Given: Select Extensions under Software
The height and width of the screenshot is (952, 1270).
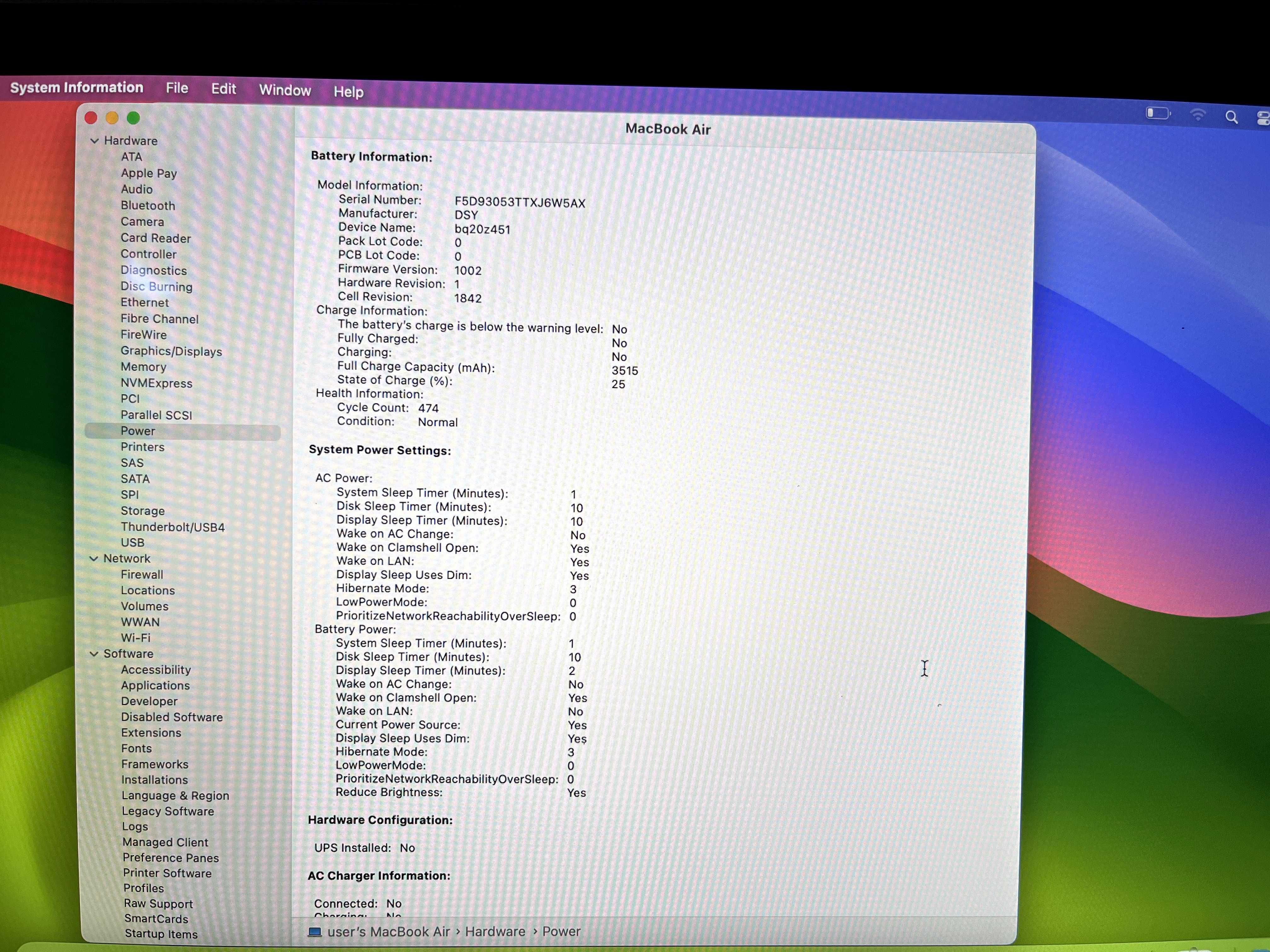Looking at the screenshot, I should pos(151,733).
